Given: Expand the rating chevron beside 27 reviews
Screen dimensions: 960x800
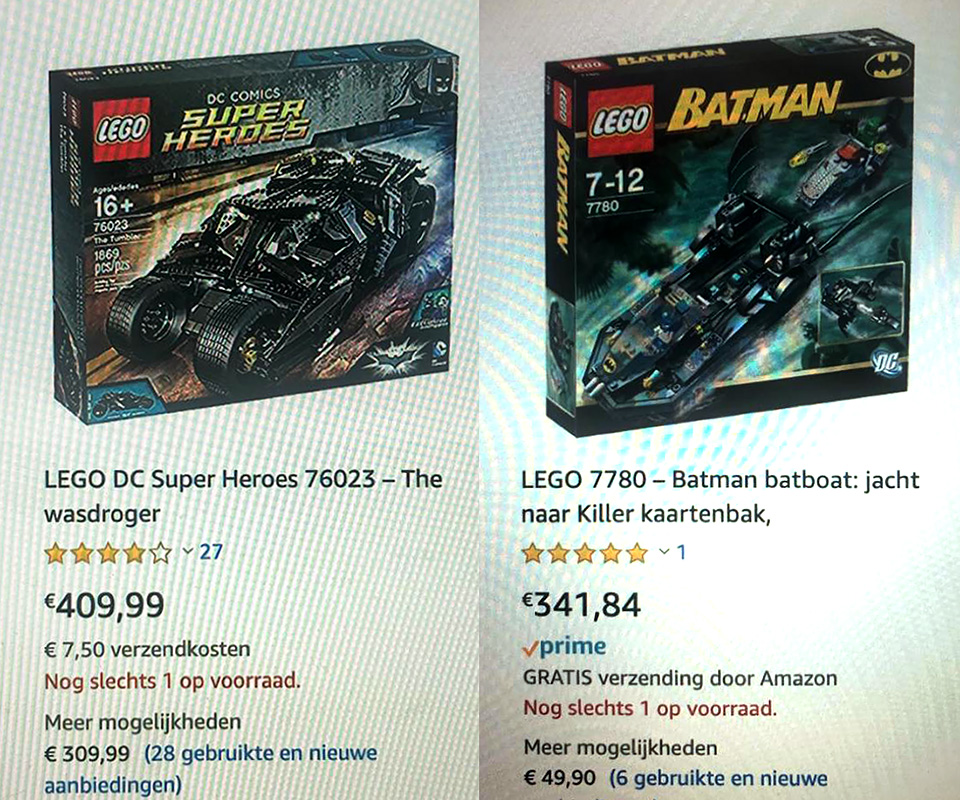Looking at the screenshot, I should tap(188, 551).
